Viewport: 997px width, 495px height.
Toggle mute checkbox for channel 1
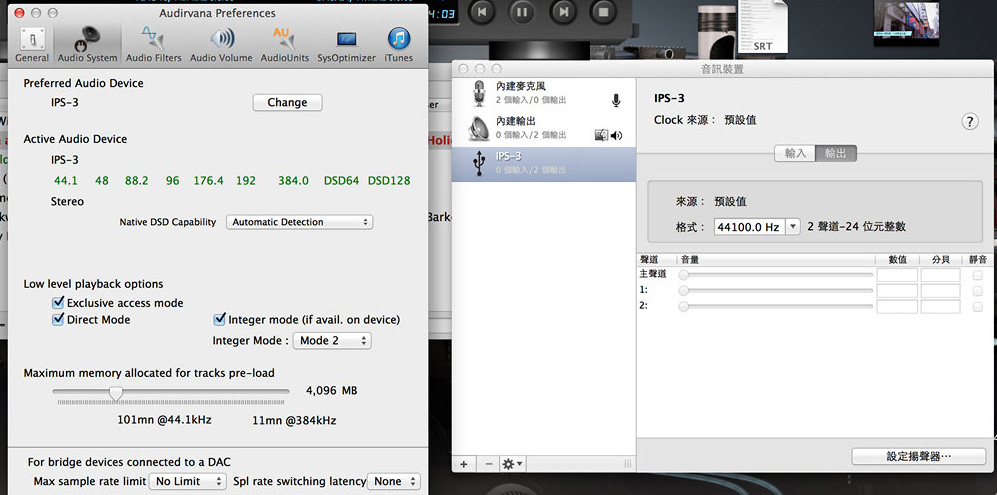(x=977, y=291)
